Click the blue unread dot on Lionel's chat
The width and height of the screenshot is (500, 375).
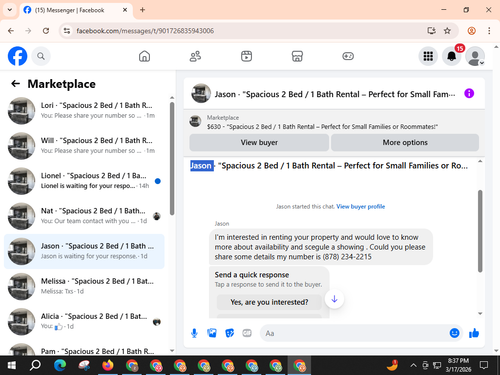[158, 181]
